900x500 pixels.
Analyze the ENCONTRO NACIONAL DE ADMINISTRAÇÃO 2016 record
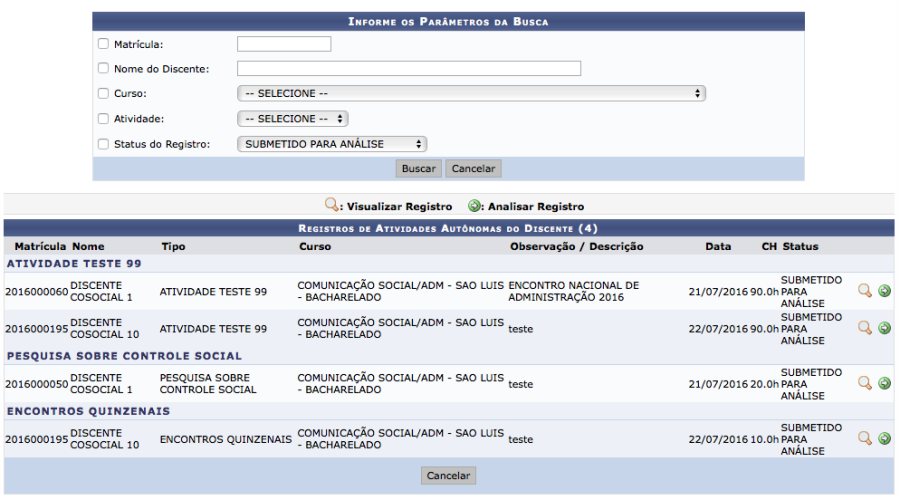pos(885,291)
